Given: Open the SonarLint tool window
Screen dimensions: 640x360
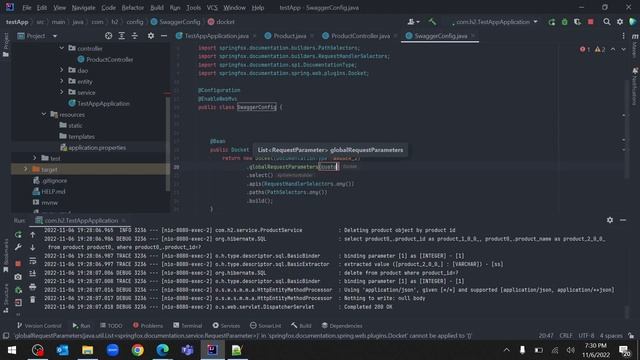Looking at the screenshot, I should click(265, 326).
